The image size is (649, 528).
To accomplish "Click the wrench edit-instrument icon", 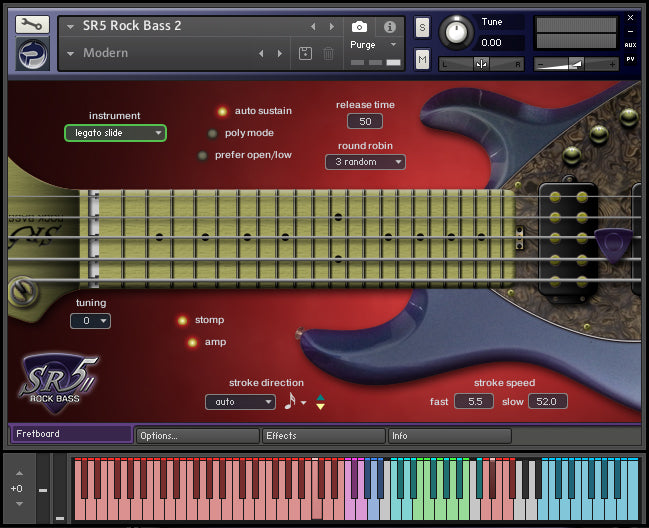I will [33, 26].
